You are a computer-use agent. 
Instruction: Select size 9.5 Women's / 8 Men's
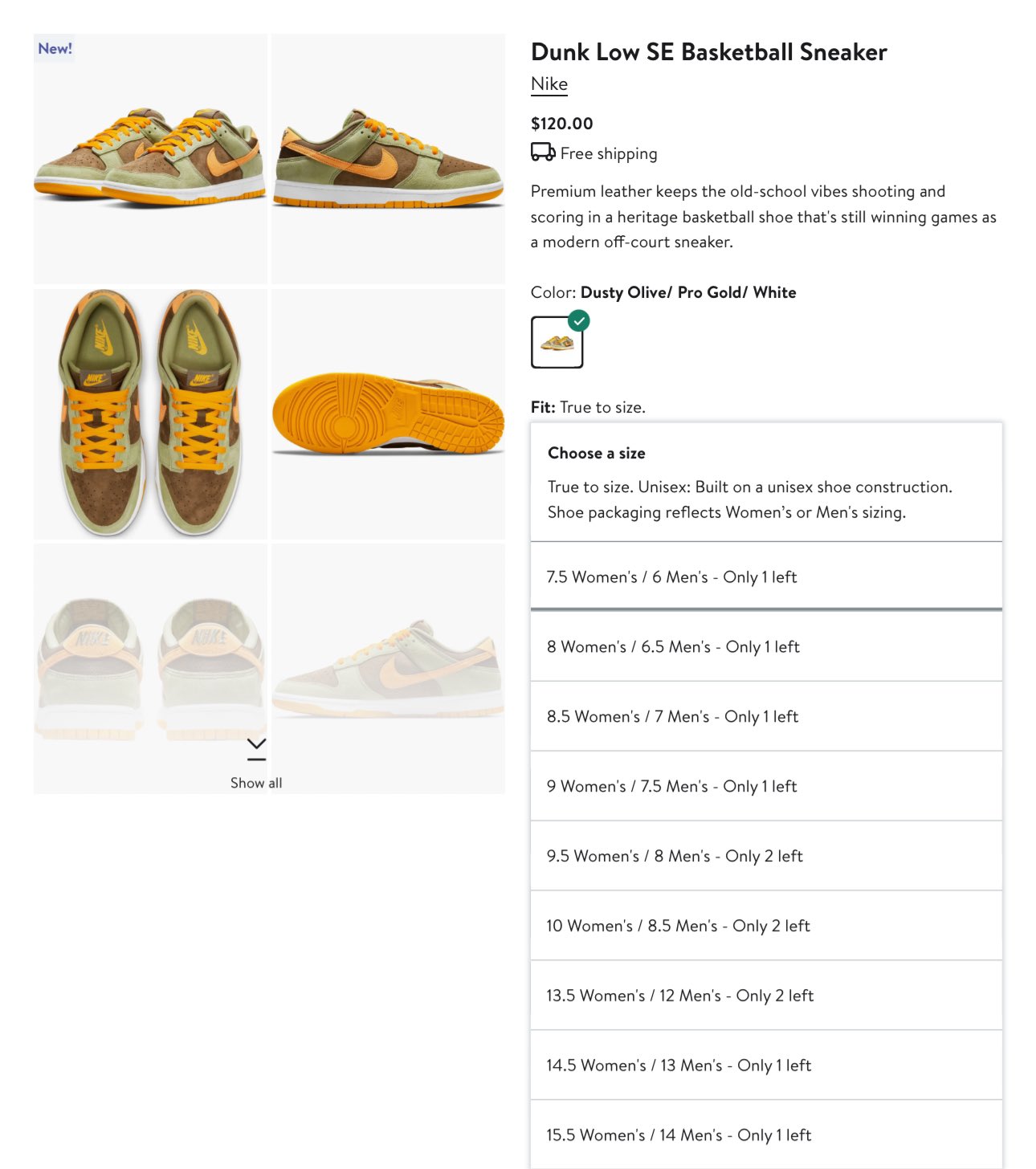pos(766,856)
